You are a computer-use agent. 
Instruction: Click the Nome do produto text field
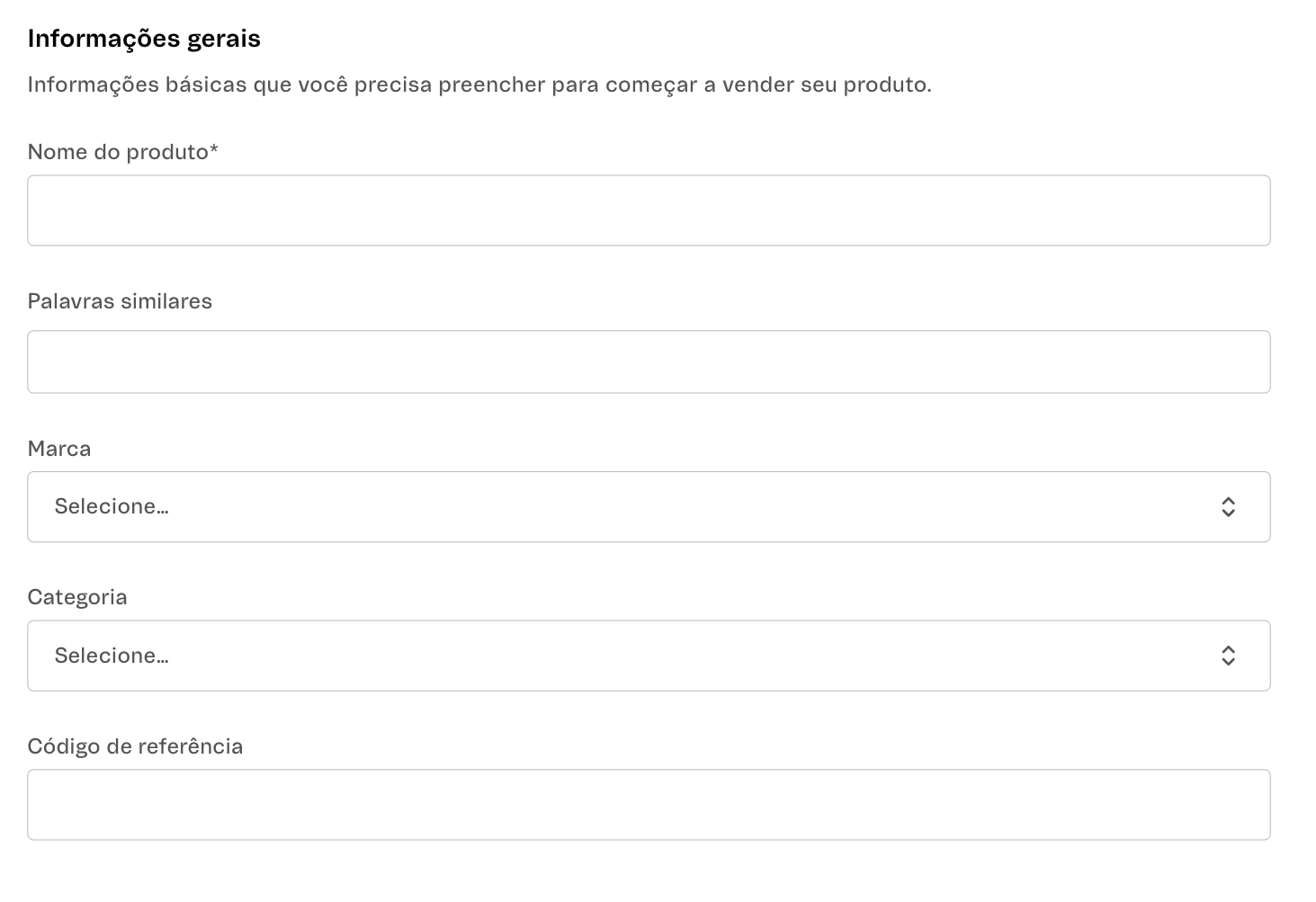click(x=648, y=210)
